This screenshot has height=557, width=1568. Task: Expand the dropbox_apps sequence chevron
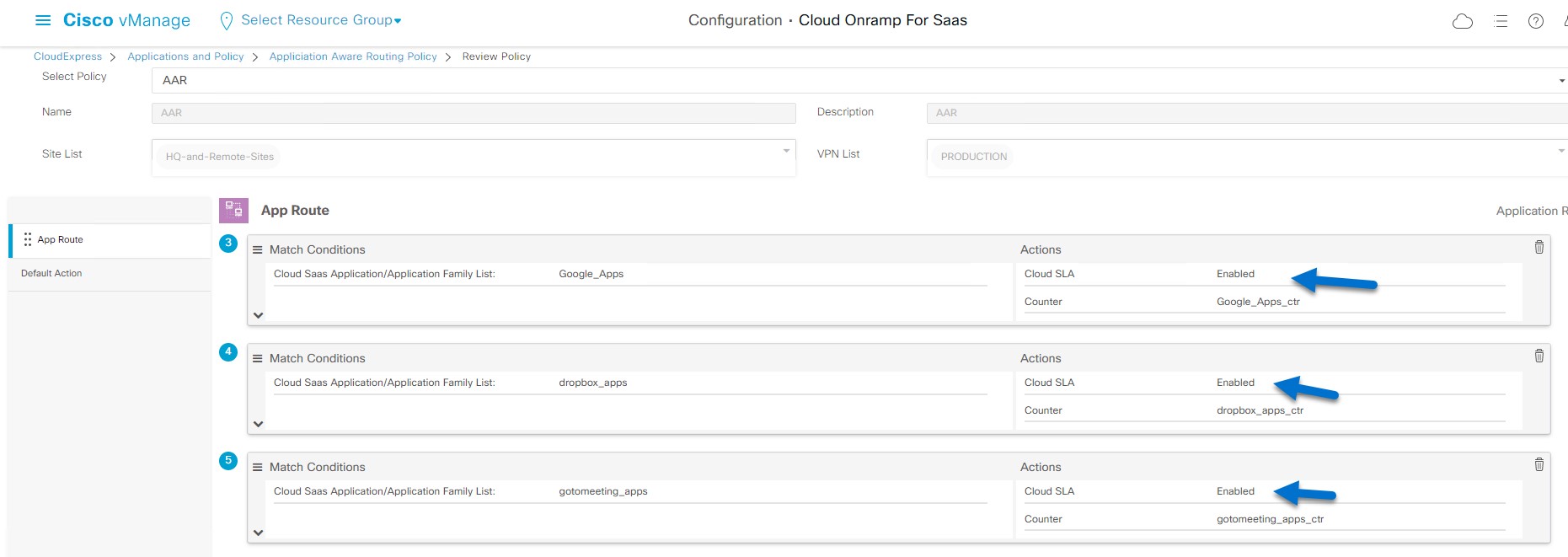point(259,424)
